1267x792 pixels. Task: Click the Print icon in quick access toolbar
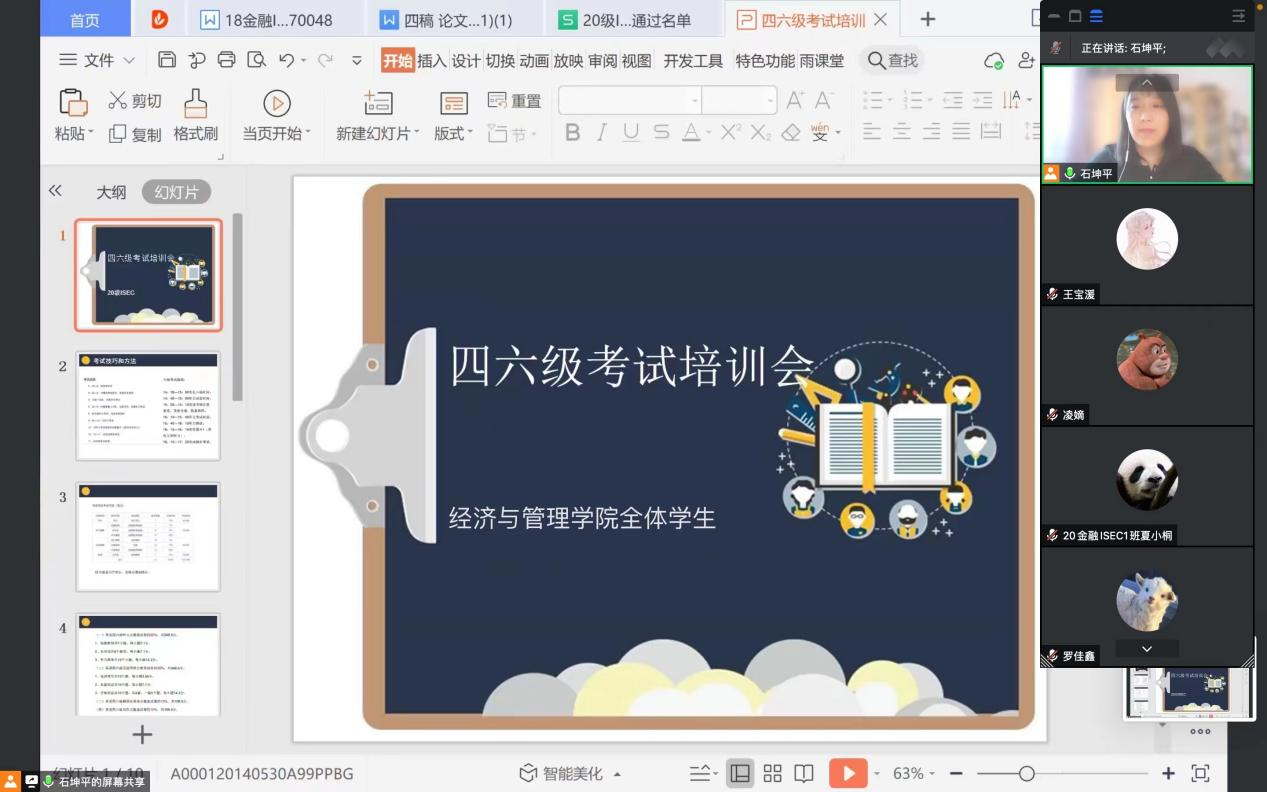(226, 60)
